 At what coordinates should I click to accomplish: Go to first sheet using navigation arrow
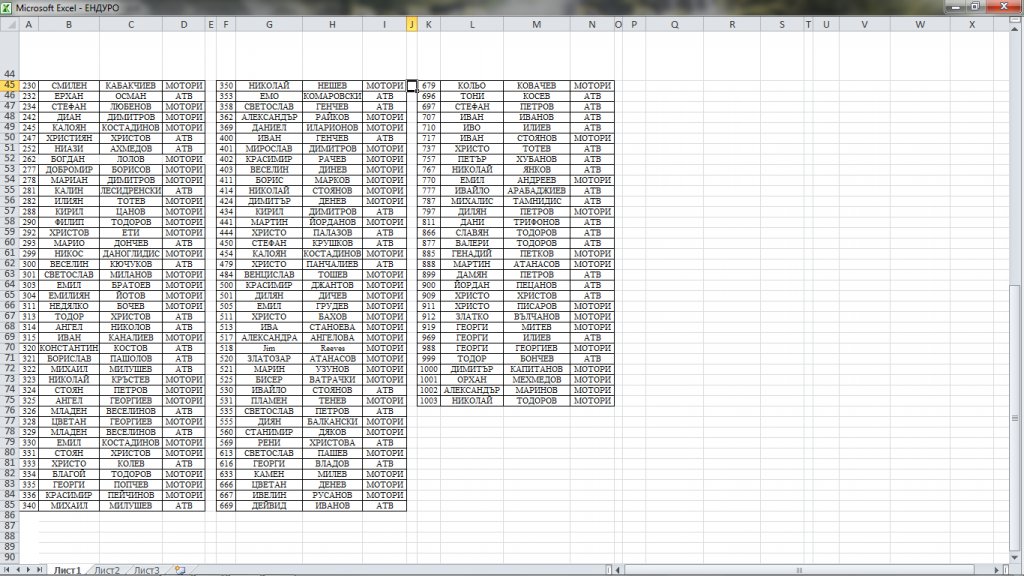tap(7, 569)
